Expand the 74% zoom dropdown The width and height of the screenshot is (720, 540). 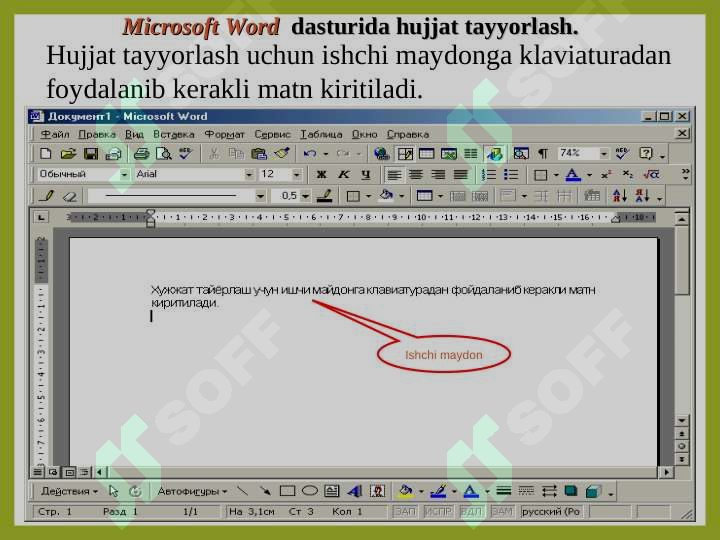click(604, 153)
